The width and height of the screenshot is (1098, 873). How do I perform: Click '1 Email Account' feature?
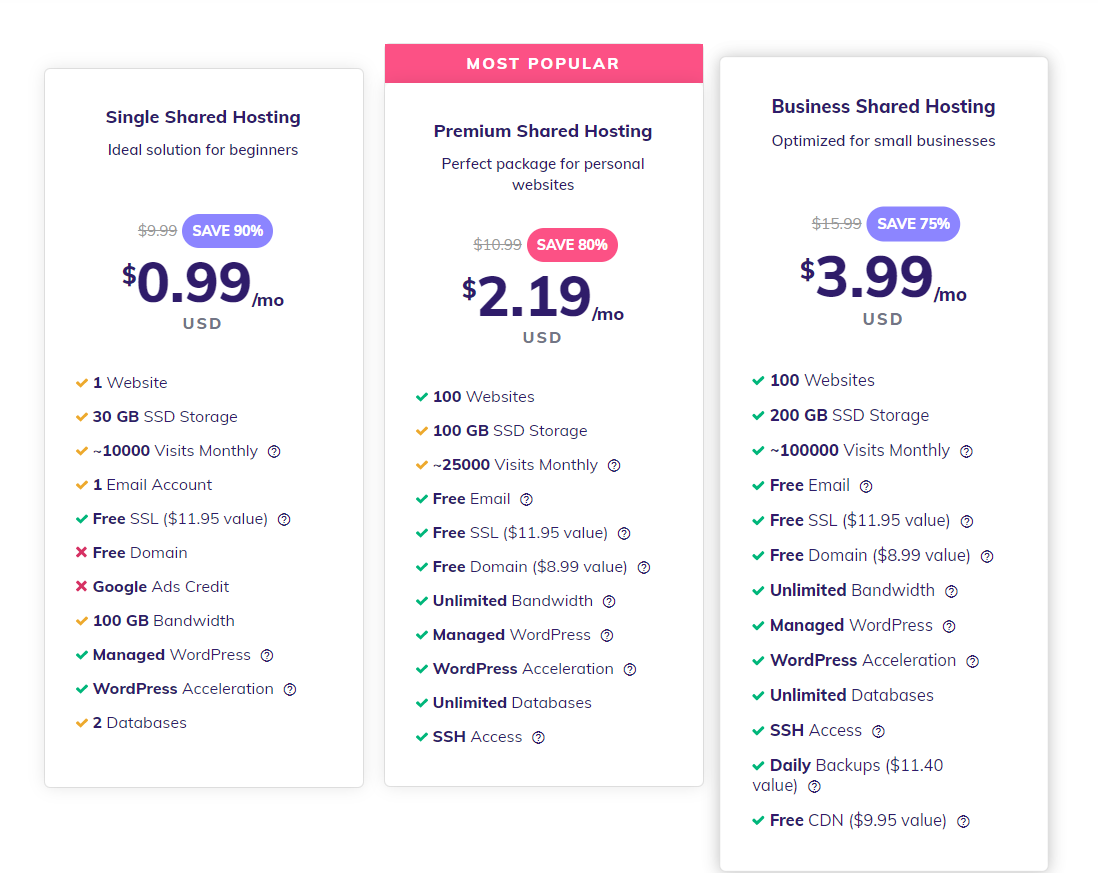[x=152, y=484]
